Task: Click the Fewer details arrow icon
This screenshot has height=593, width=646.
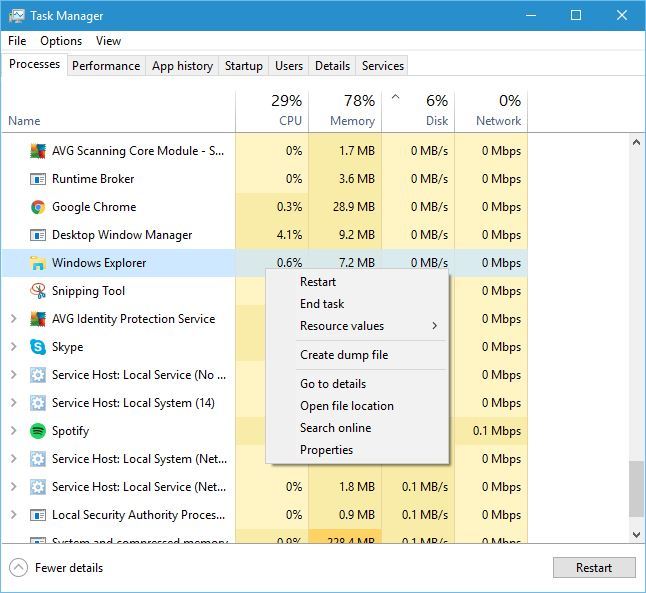Action: click(19, 568)
